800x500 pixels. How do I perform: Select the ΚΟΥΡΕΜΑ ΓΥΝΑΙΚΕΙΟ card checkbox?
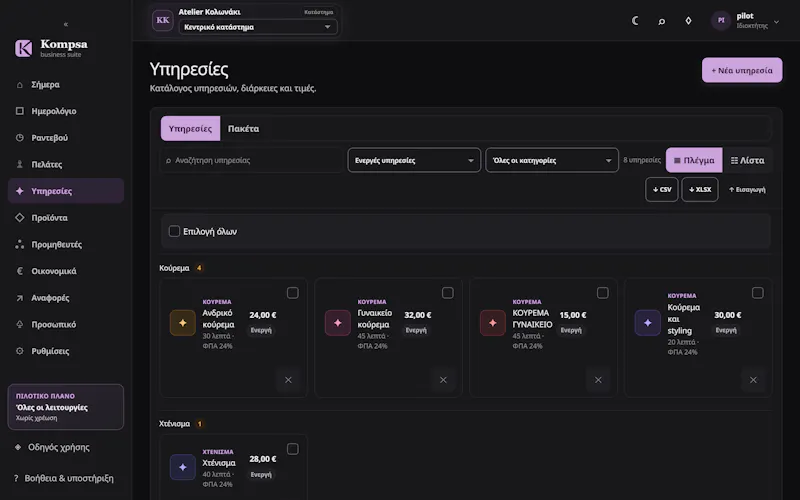[x=603, y=293]
